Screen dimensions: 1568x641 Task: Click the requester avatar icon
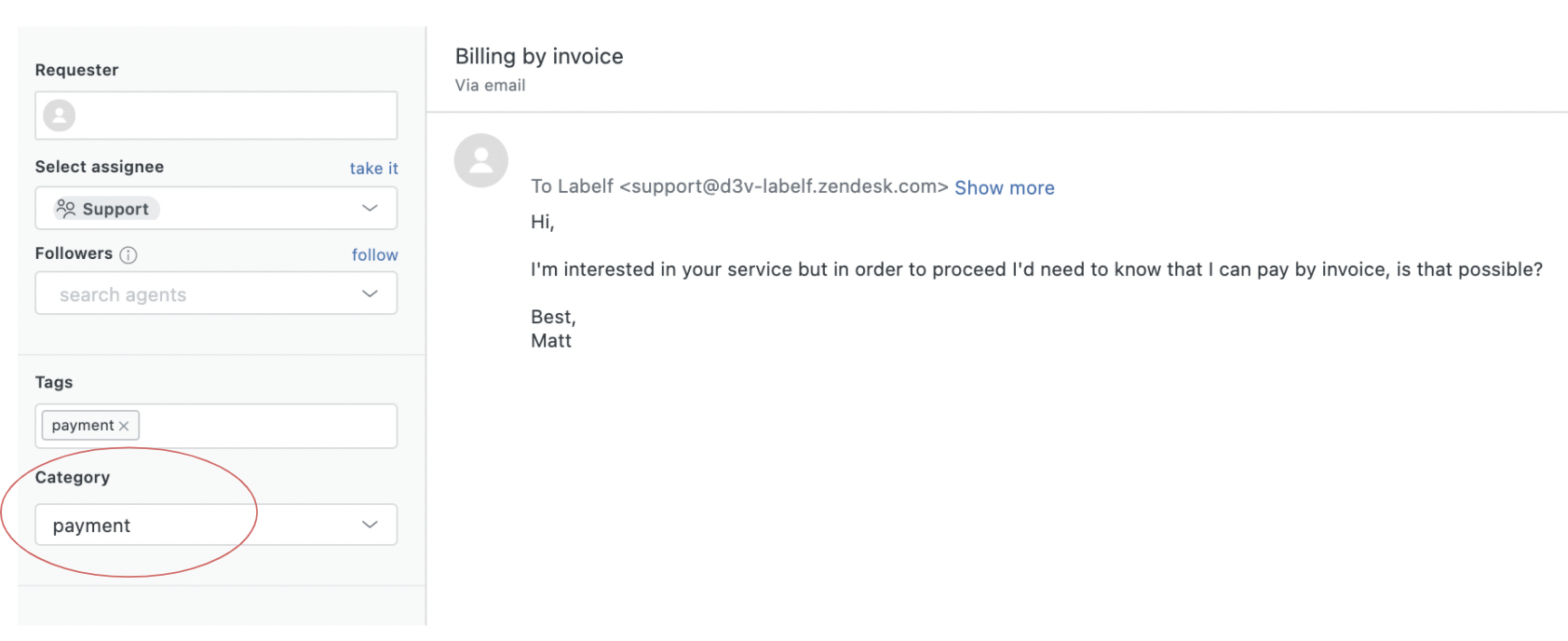coord(60,116)
